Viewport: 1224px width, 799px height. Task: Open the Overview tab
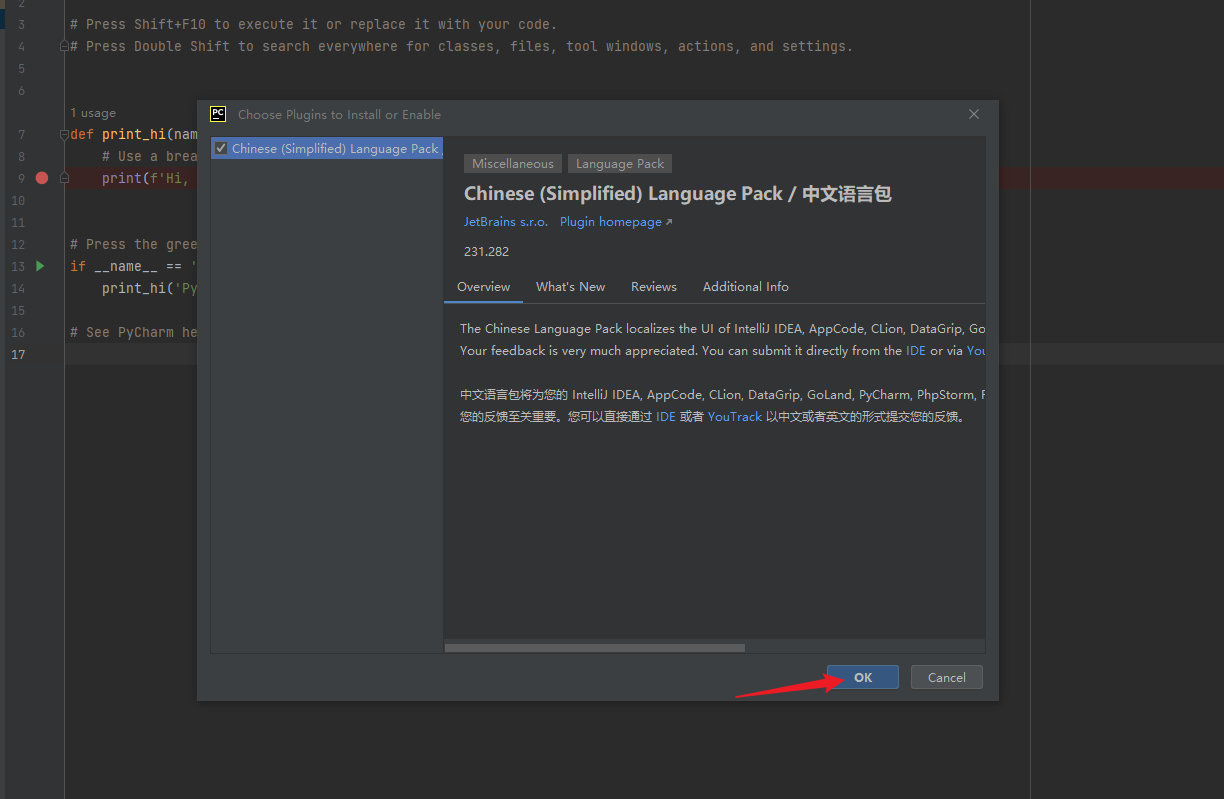pyautogui.click(x=484, y=287)
